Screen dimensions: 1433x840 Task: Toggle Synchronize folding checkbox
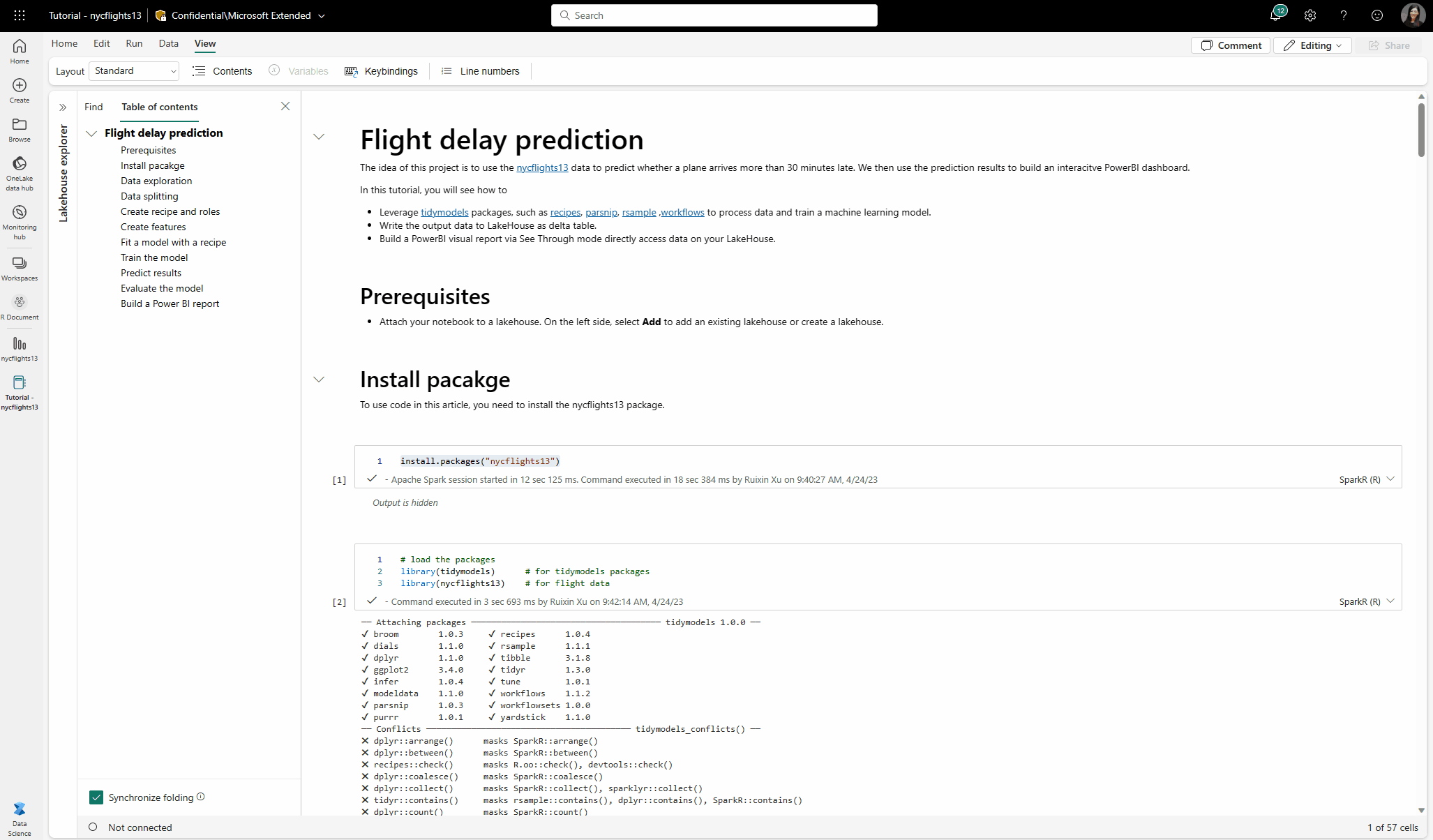tap(96, 797)
